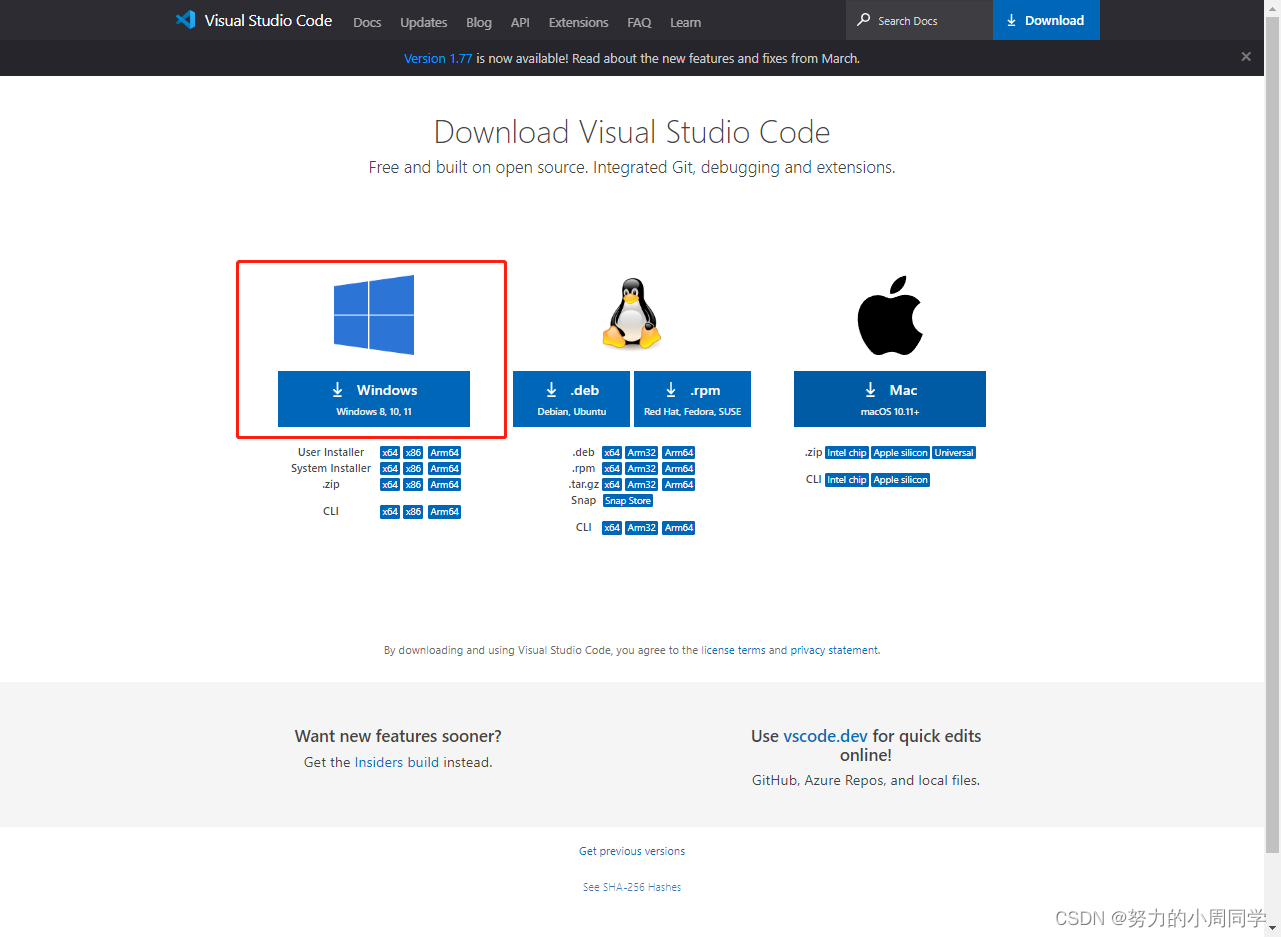Click the download arrow on the .deb button
1281x937 pixels.
tap(552, 390)
